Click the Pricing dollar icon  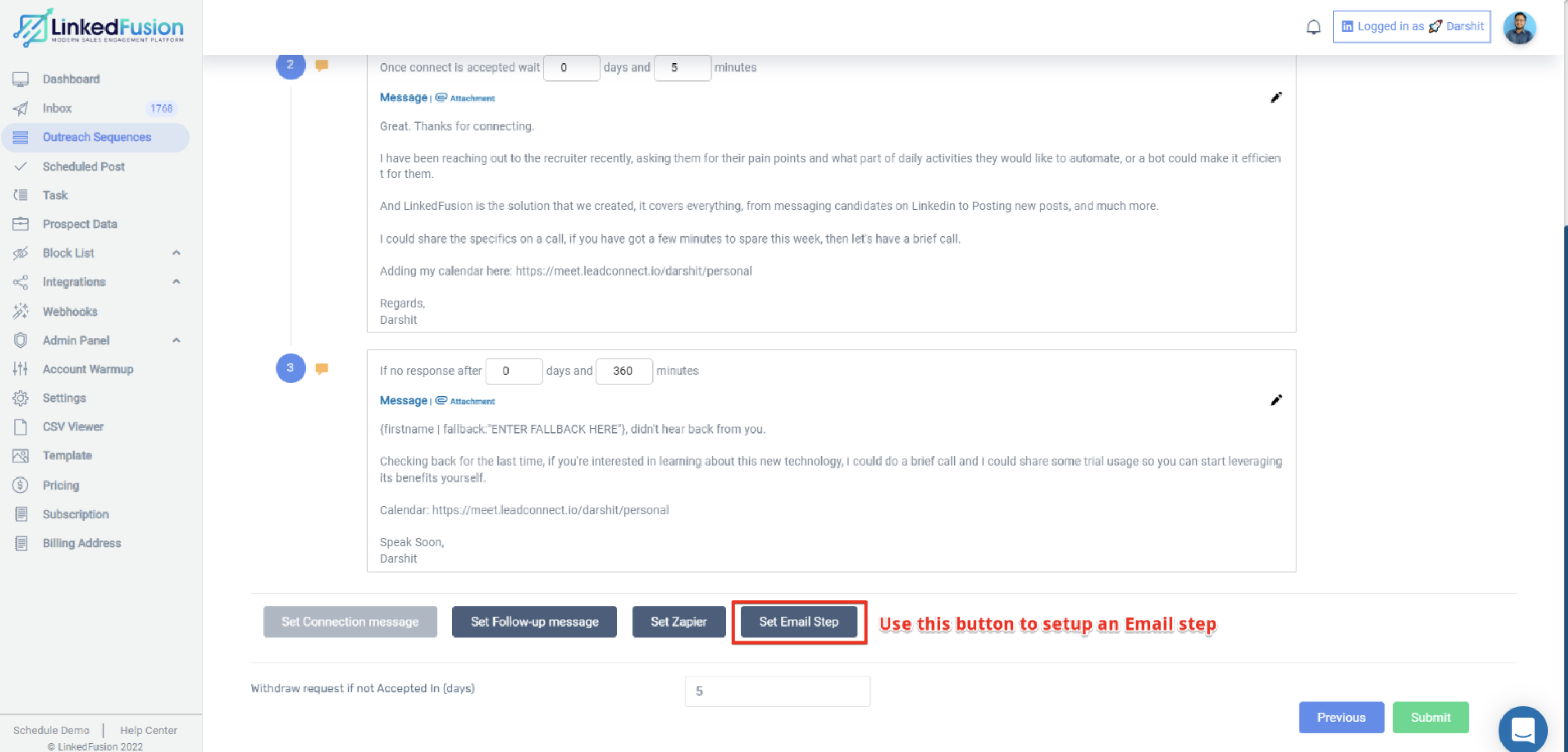(21, 485)
